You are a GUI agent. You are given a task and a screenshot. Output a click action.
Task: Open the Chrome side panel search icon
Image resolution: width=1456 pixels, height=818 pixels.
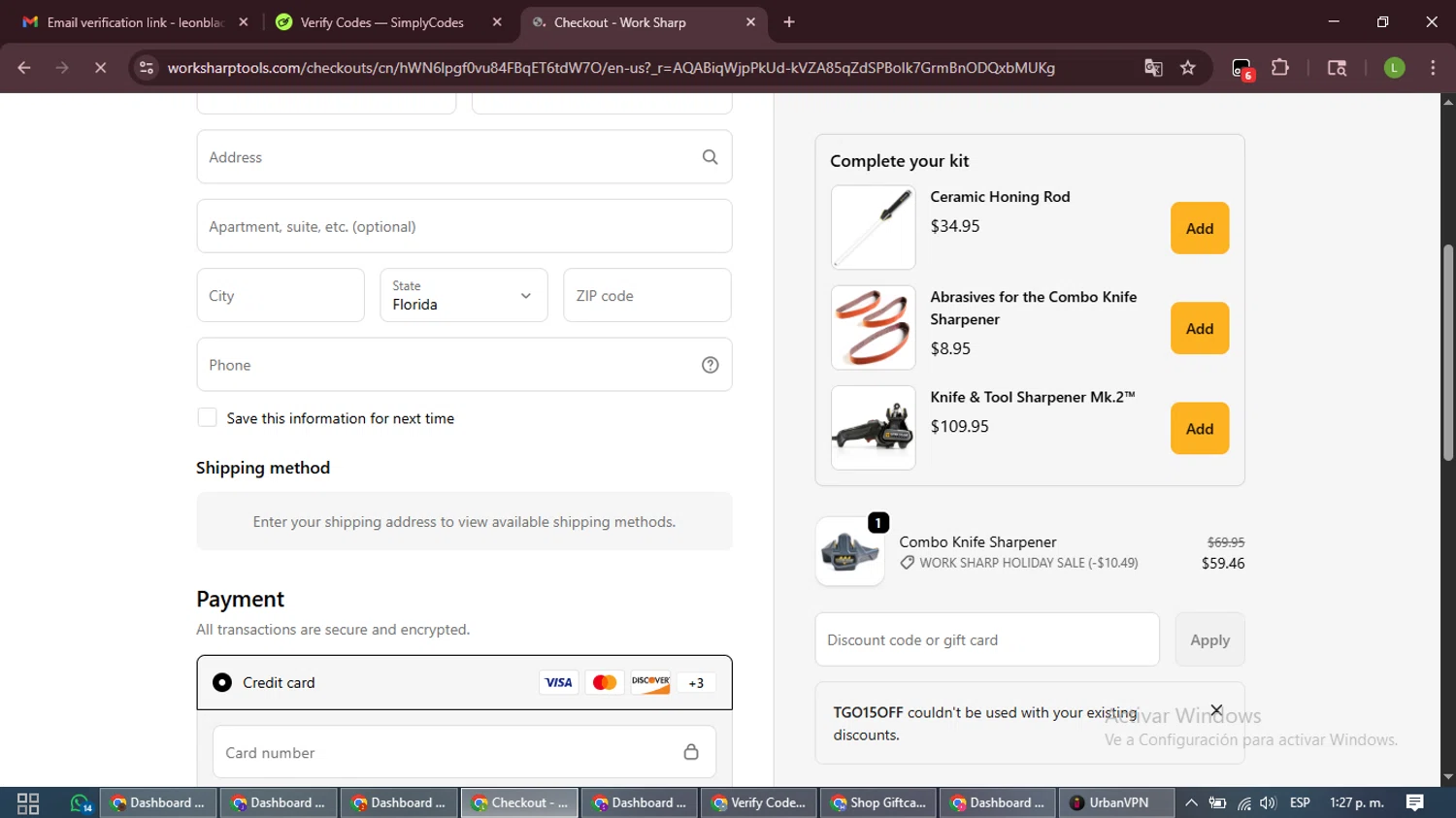[x=1337, y=68]
